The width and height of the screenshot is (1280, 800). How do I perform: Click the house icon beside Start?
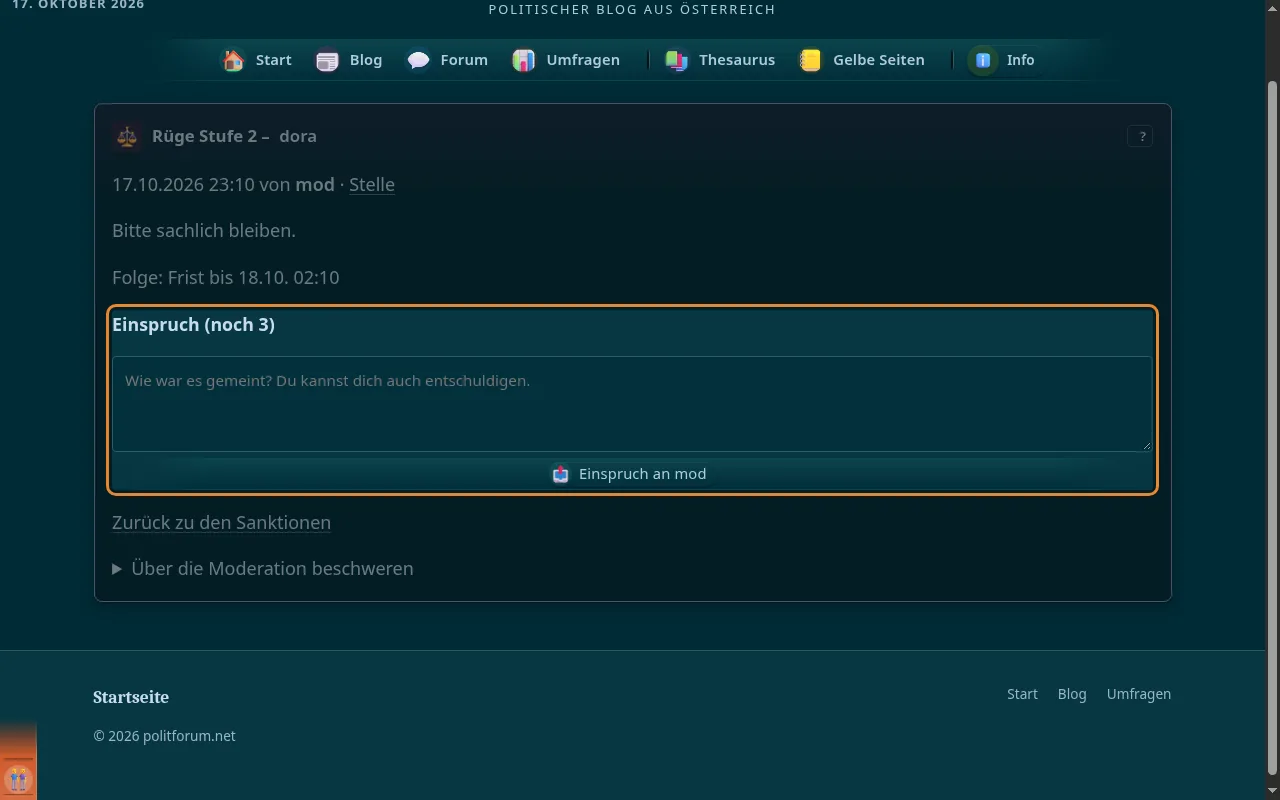(x=234, y=60)
